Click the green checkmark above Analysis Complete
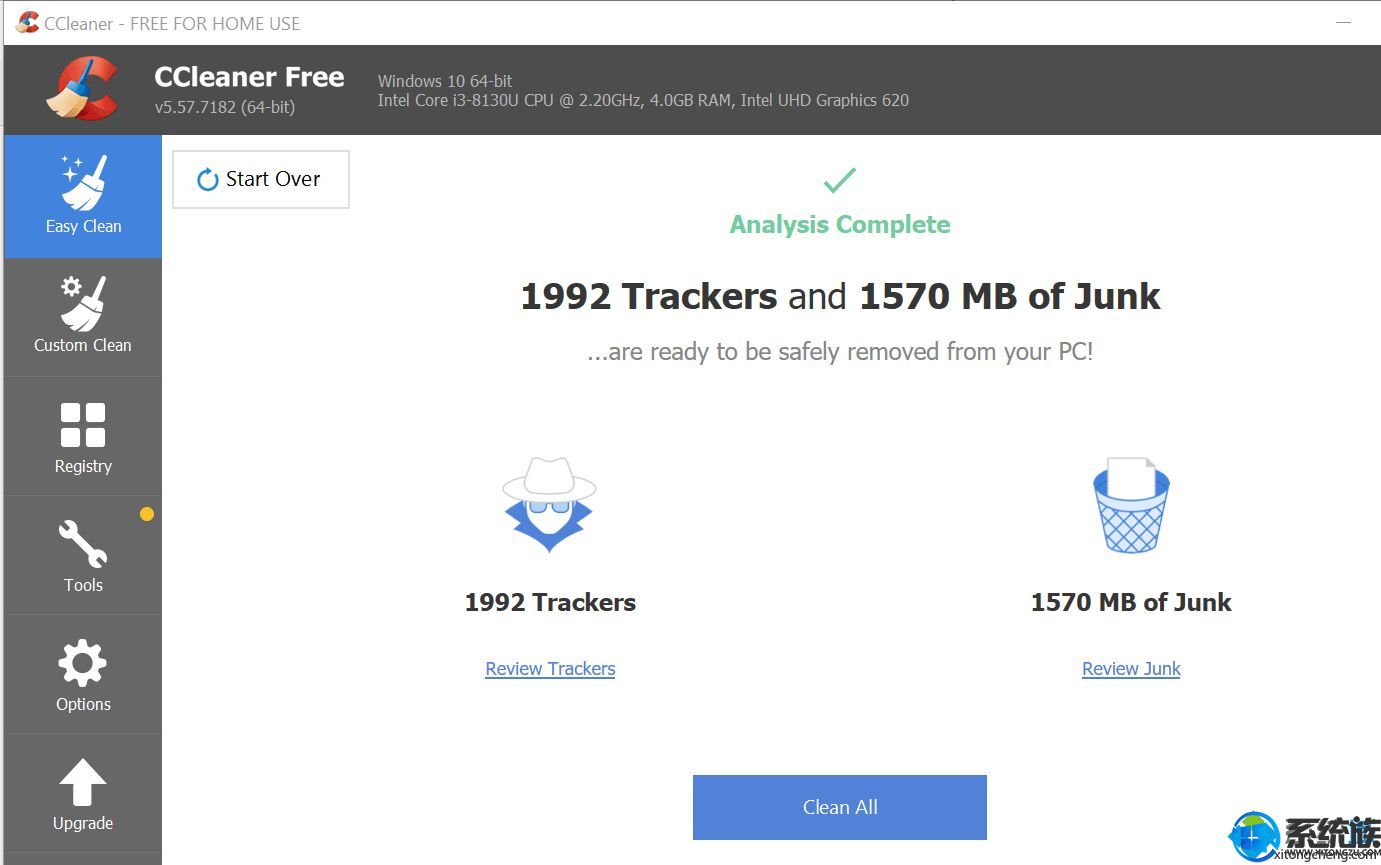Image resolution: width=1381 pixels, height=865 pixels. (x=840, y=180)
